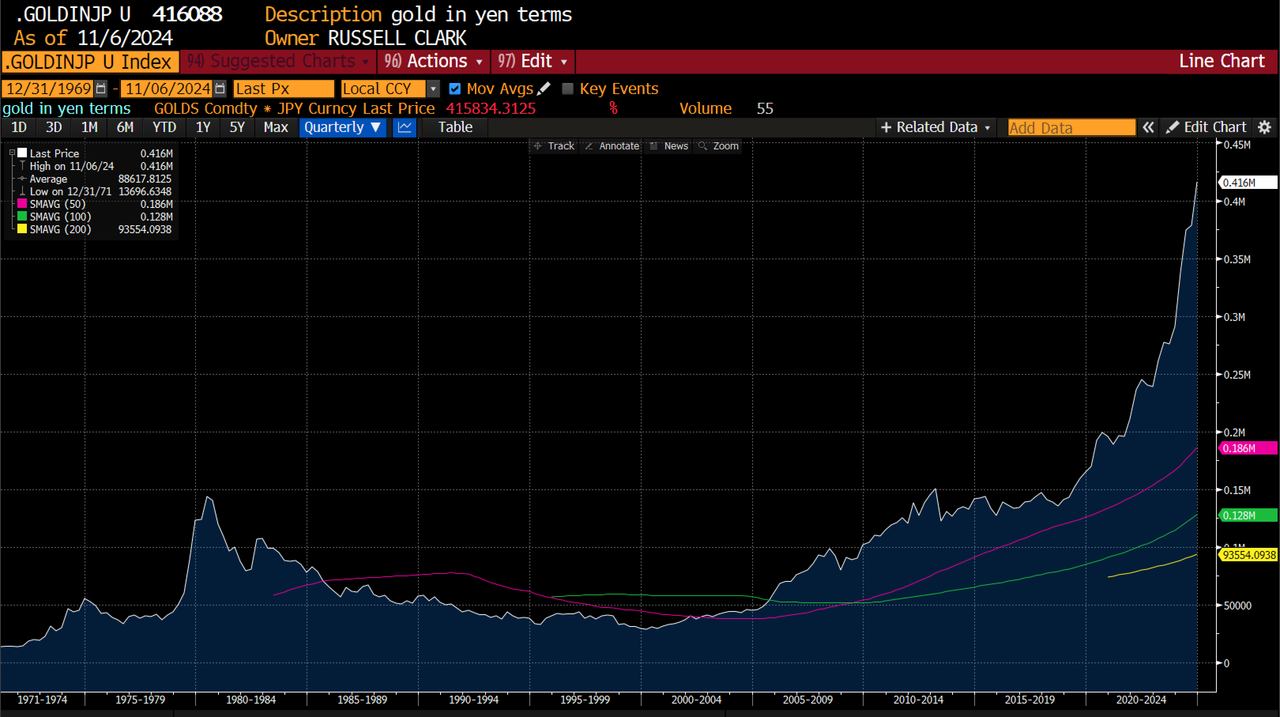This screenshot has width=1280, height=717.
Task: Activate the Track crosshair tool
Action: coord(553,146)
